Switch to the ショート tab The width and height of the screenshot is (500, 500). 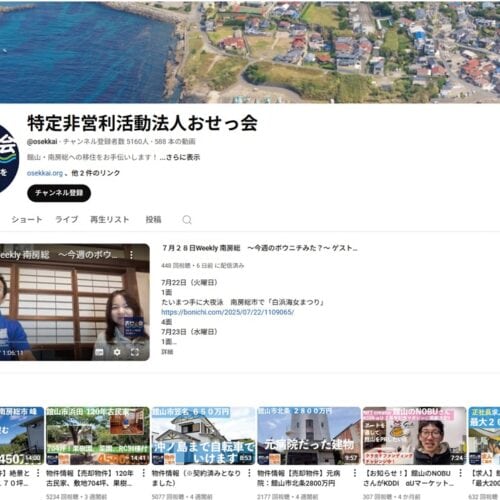click(x=27, y=220)
